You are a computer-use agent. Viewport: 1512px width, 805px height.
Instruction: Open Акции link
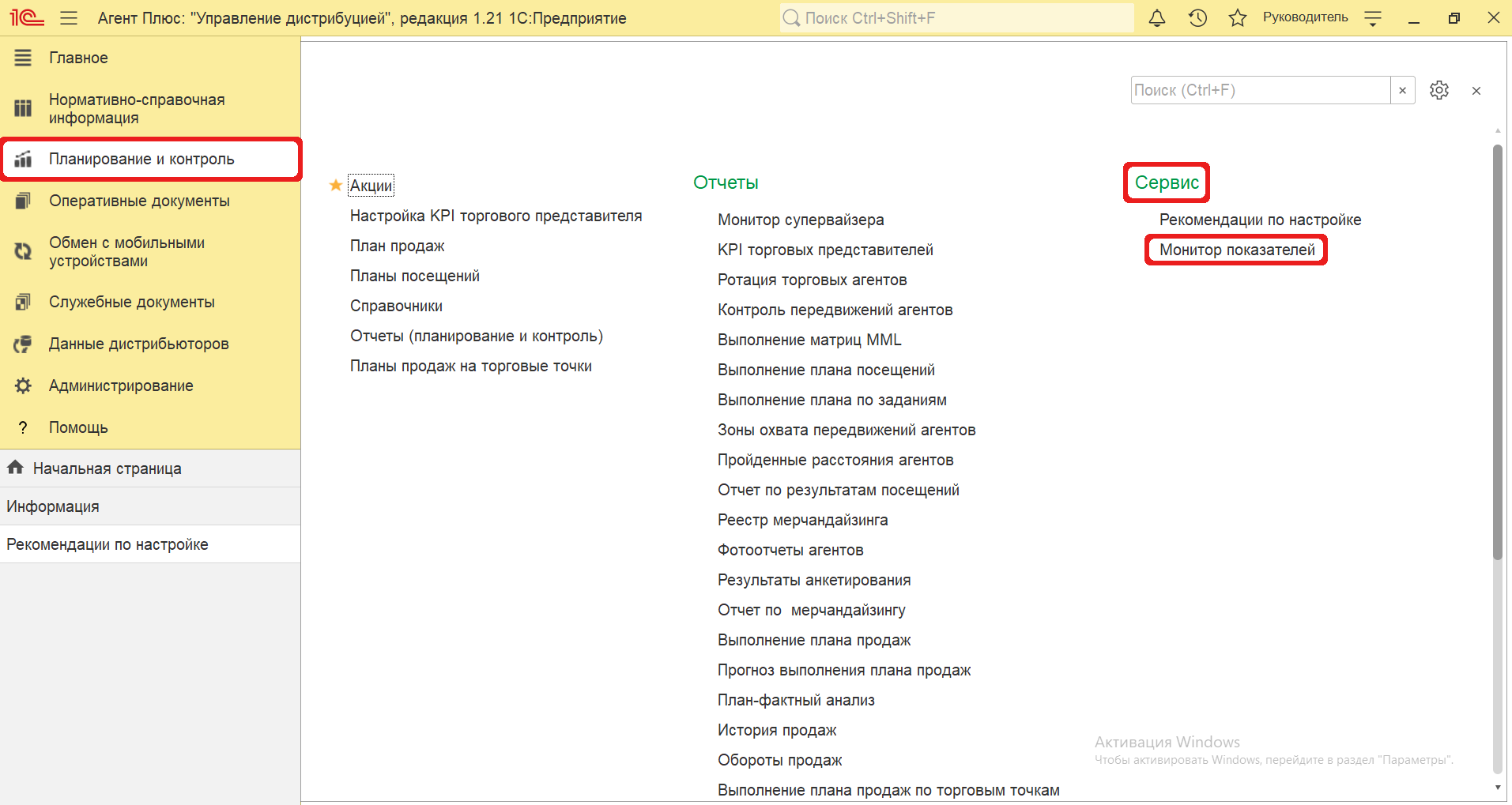click(371, 186)
